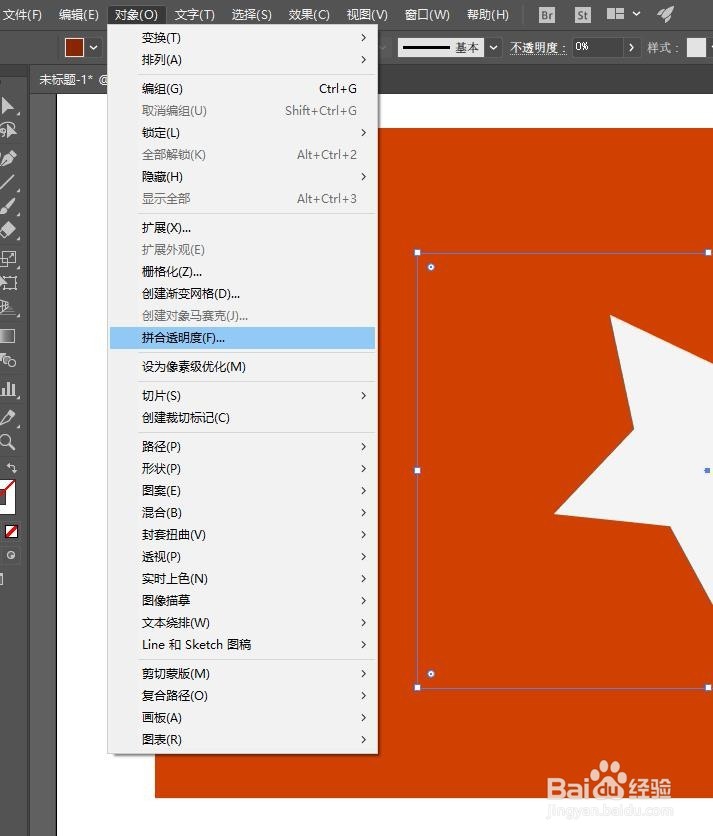Click the stroke/fill box in toolbar
Screen dimensions: 713x836
click(x=7, y=497)
